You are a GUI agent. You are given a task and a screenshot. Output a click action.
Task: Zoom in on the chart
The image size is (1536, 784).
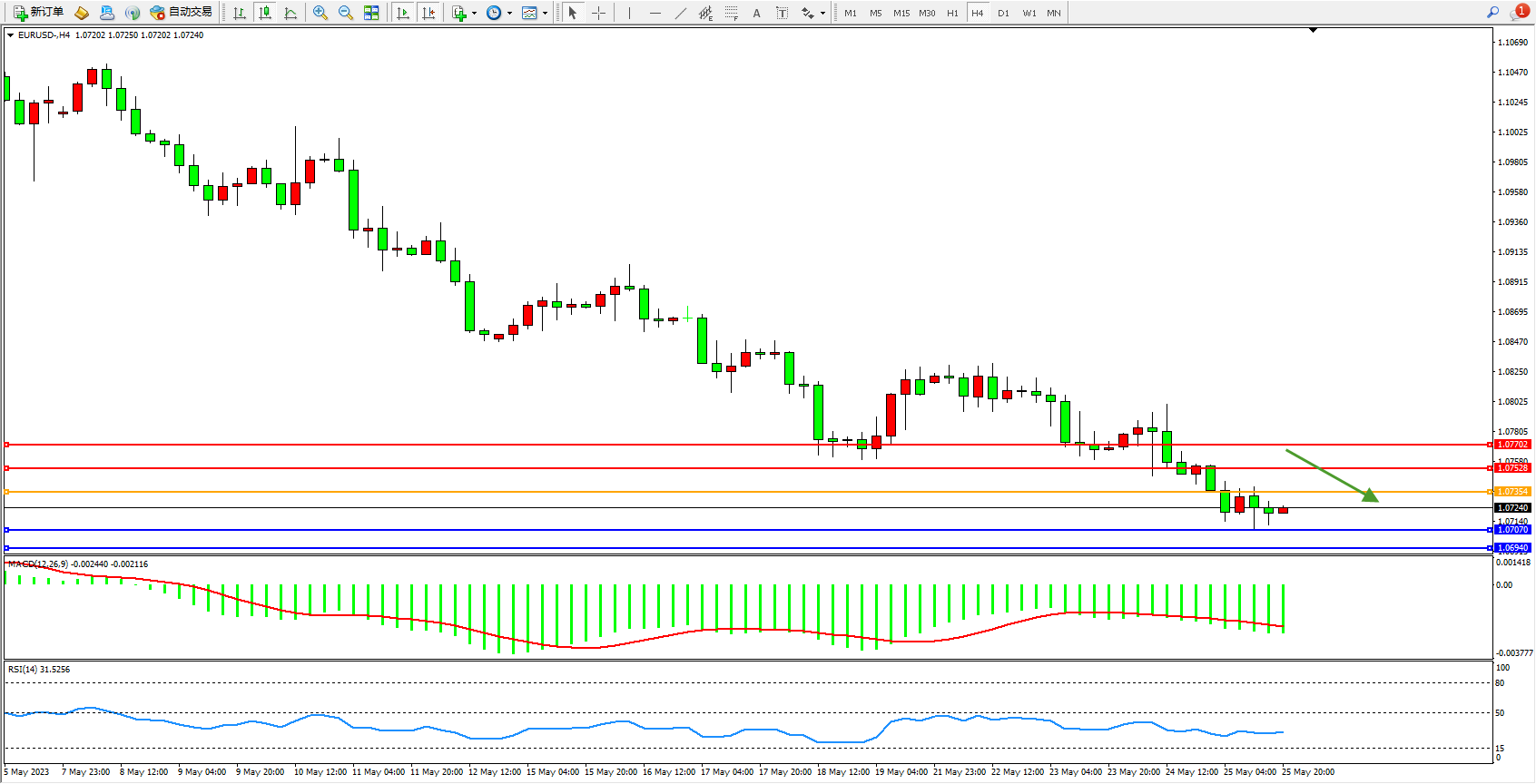pyautogui.click(x=320, y=13)
